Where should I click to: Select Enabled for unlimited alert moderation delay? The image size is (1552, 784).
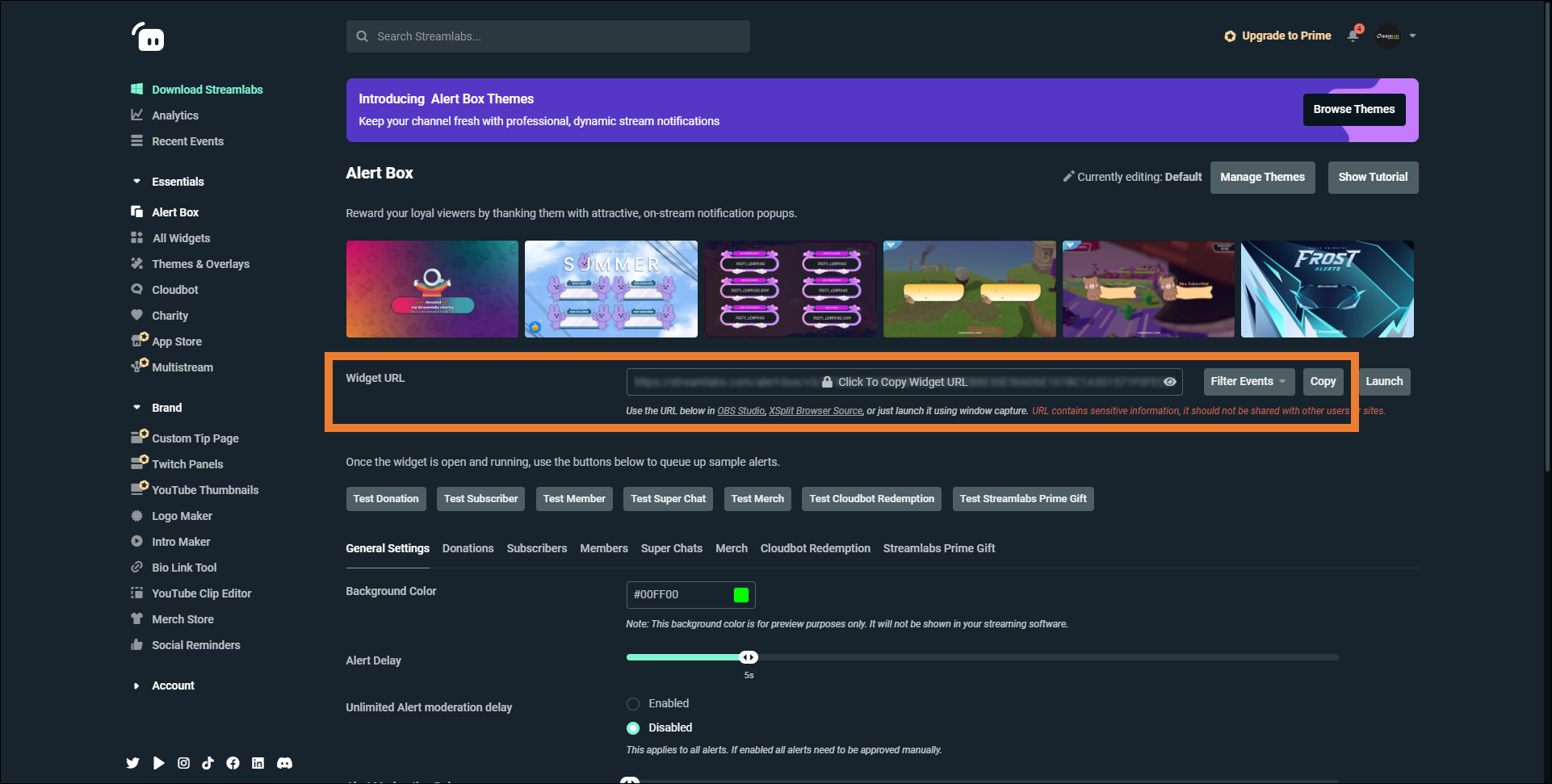pyautogui.click(x=633, y=704)
